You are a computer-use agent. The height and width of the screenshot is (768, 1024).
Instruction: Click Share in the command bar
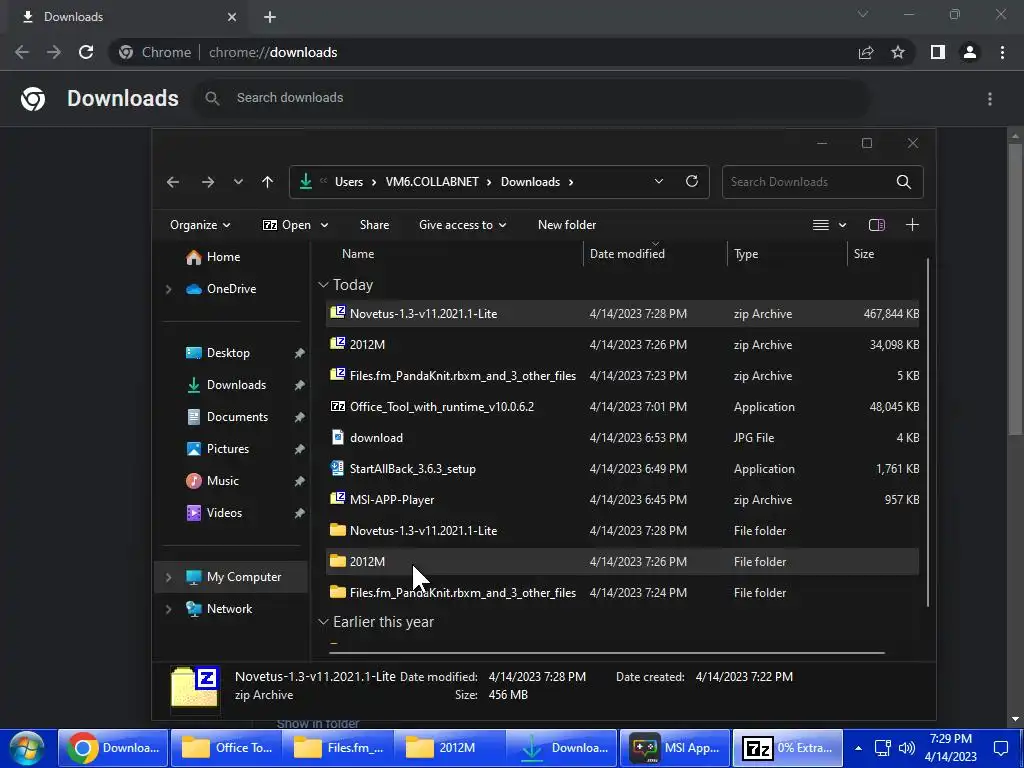[x=374, y=225]
